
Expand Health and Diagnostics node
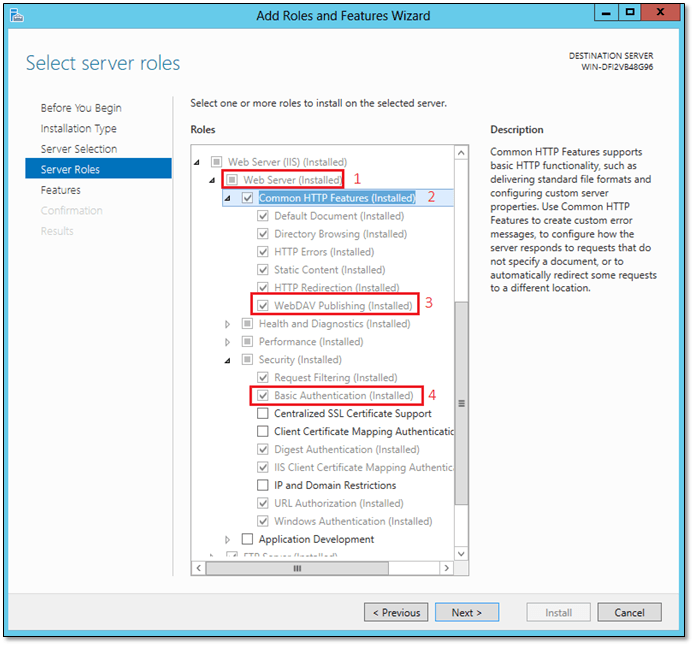coord(227,324)
